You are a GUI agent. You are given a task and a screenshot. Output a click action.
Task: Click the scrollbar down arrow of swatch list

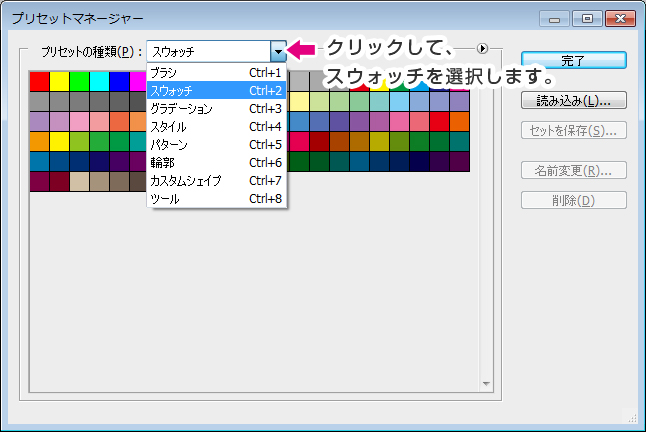[x=486, y=384]
